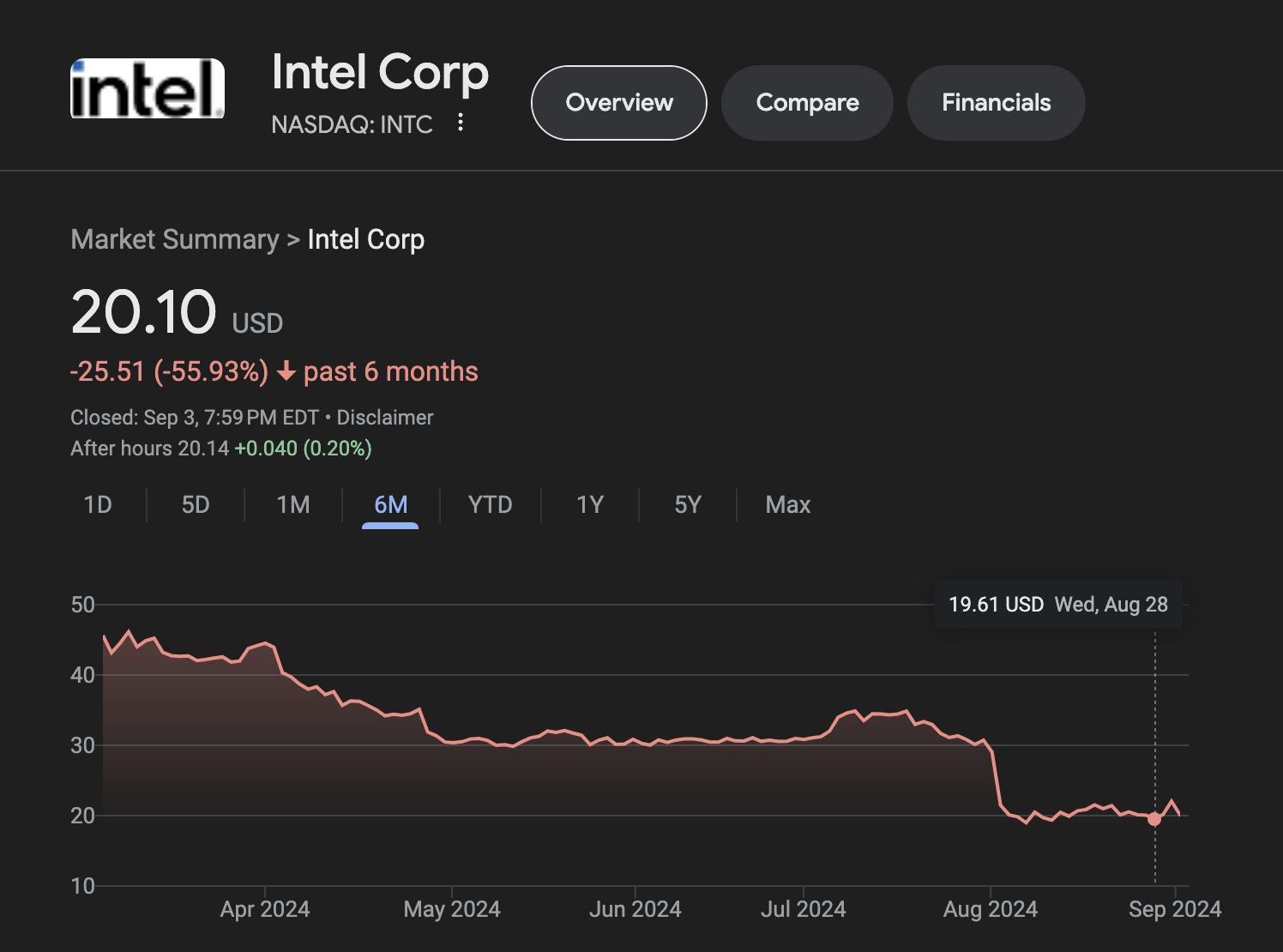Click the Intel Corp breadcrumb text
Image resolution: width=1283 pixels, height=952 pixels.
(366, 239)
